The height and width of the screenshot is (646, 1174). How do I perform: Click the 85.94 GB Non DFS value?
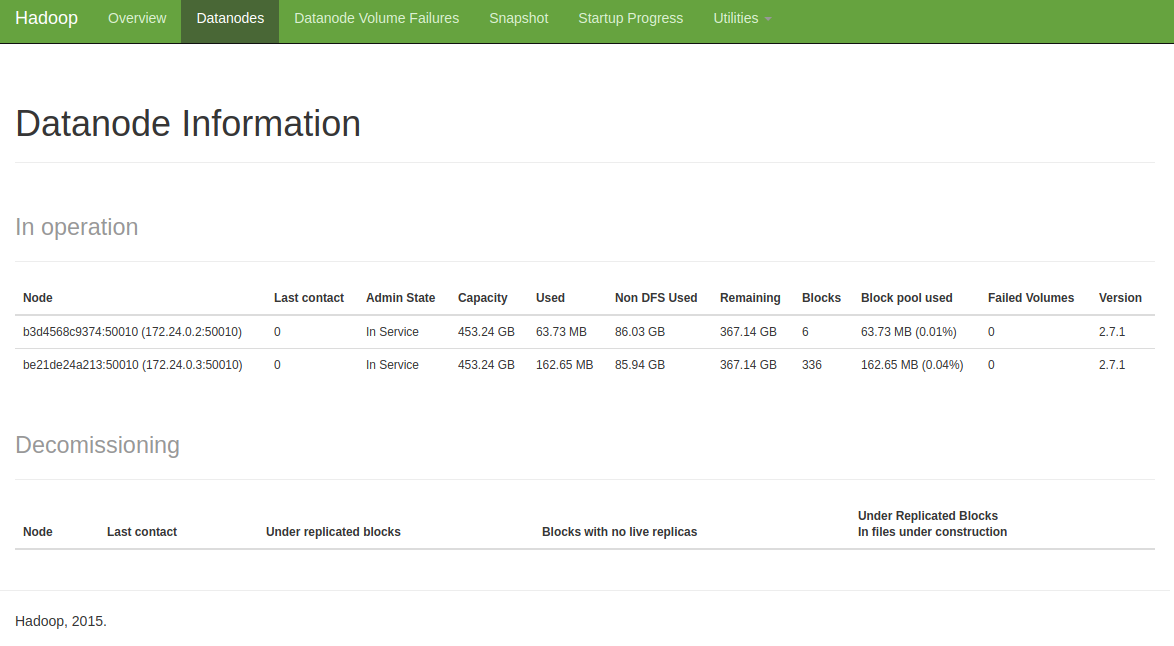(x=640, y=365)
